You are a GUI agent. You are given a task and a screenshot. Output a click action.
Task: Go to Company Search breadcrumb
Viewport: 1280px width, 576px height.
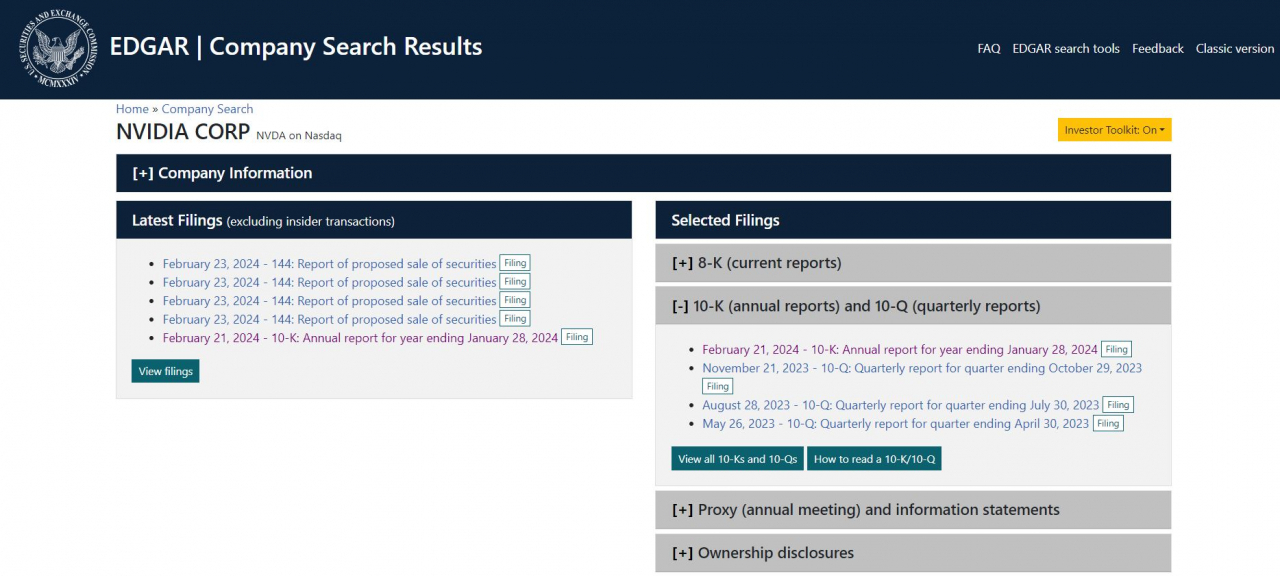coord(207,109)
